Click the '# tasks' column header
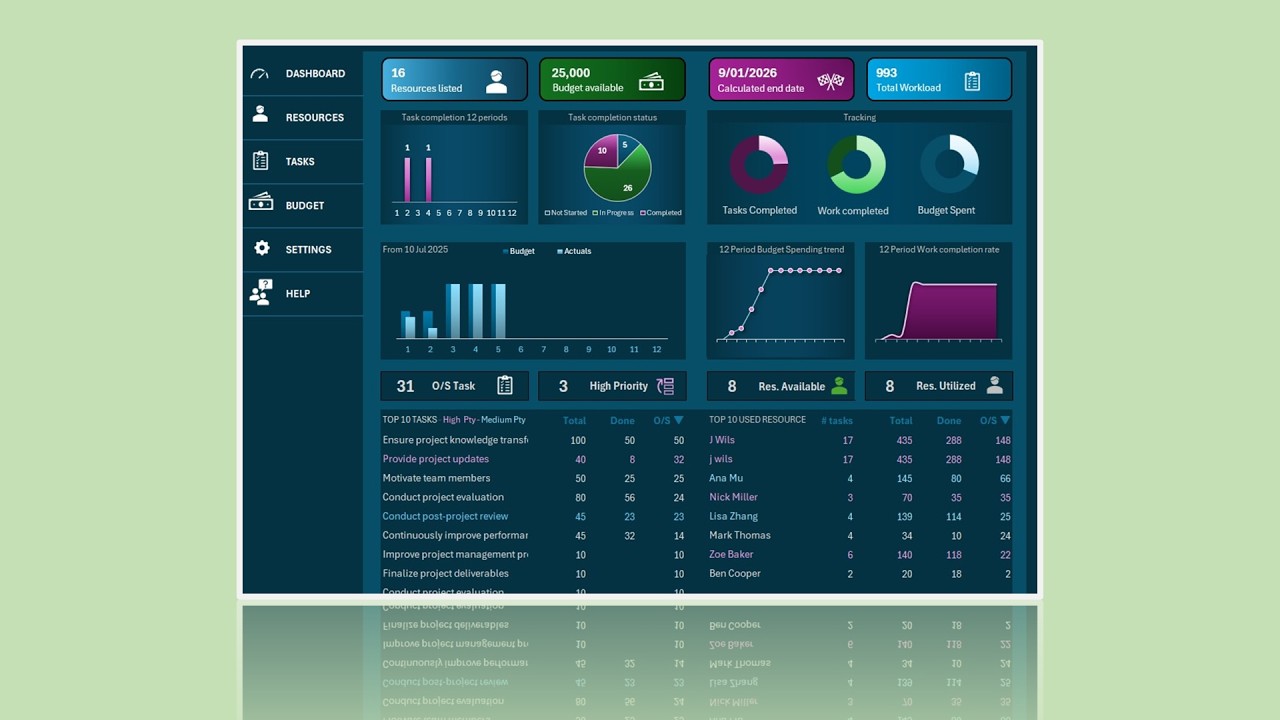Screen dimensions: 1280x720 (x=836, y=421)
